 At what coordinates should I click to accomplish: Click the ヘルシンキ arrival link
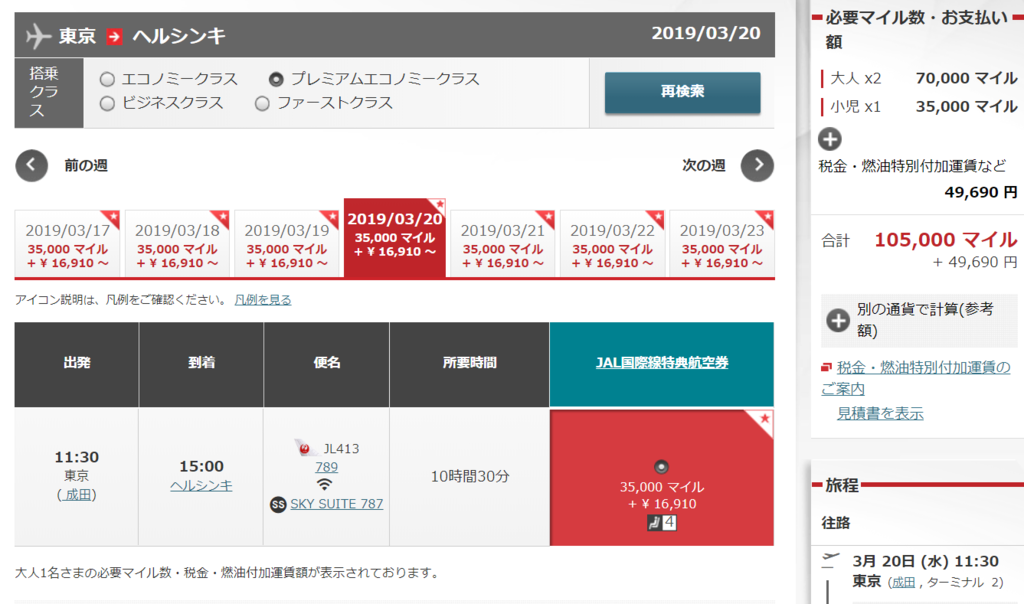point(201,485)
